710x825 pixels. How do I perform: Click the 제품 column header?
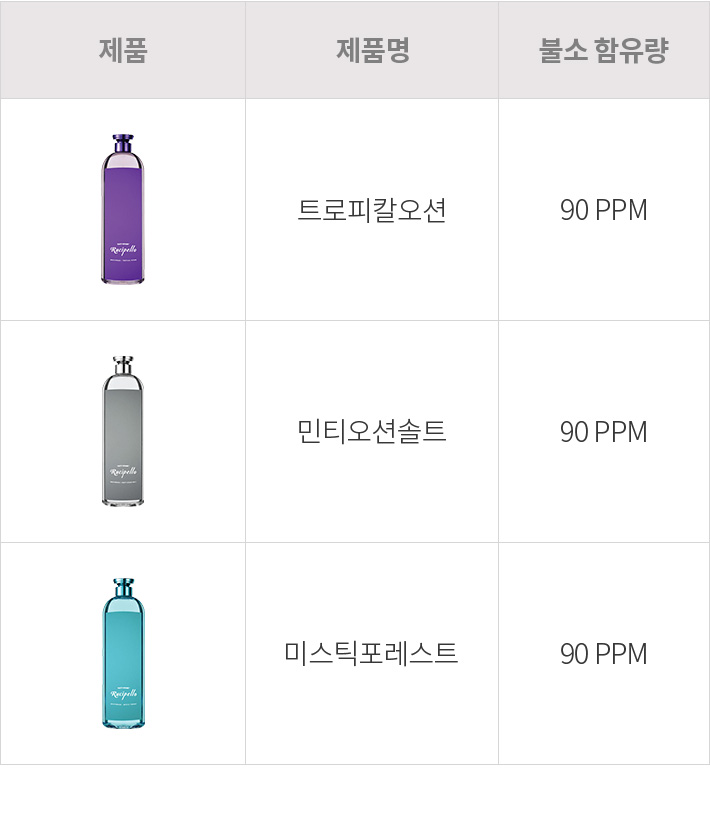coord(123,51)
